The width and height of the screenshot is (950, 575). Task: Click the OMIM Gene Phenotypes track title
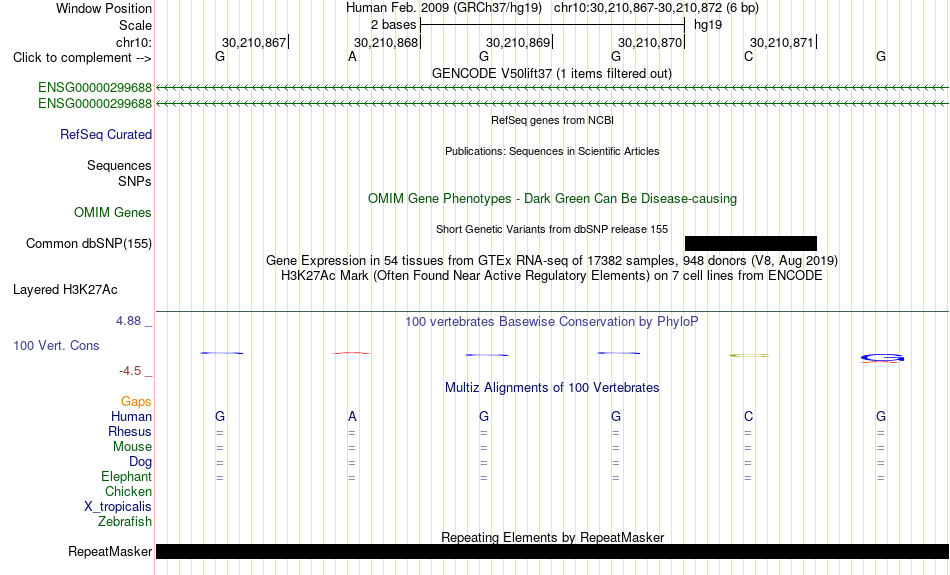click(552, 199)
